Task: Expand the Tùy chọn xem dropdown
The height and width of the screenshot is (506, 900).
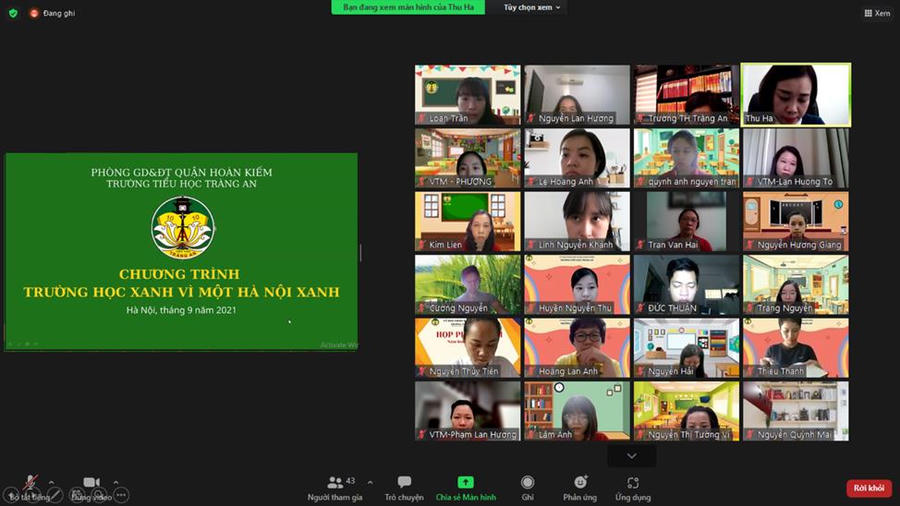Action: coord(532,7)
